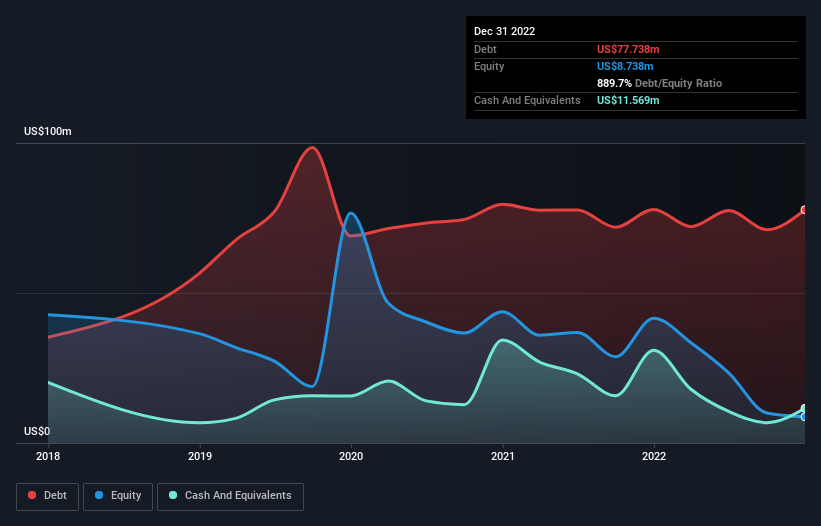Toggle Cash And Equivalents legend button
Screen dimensions: 821x526
(x=230, y=496)
